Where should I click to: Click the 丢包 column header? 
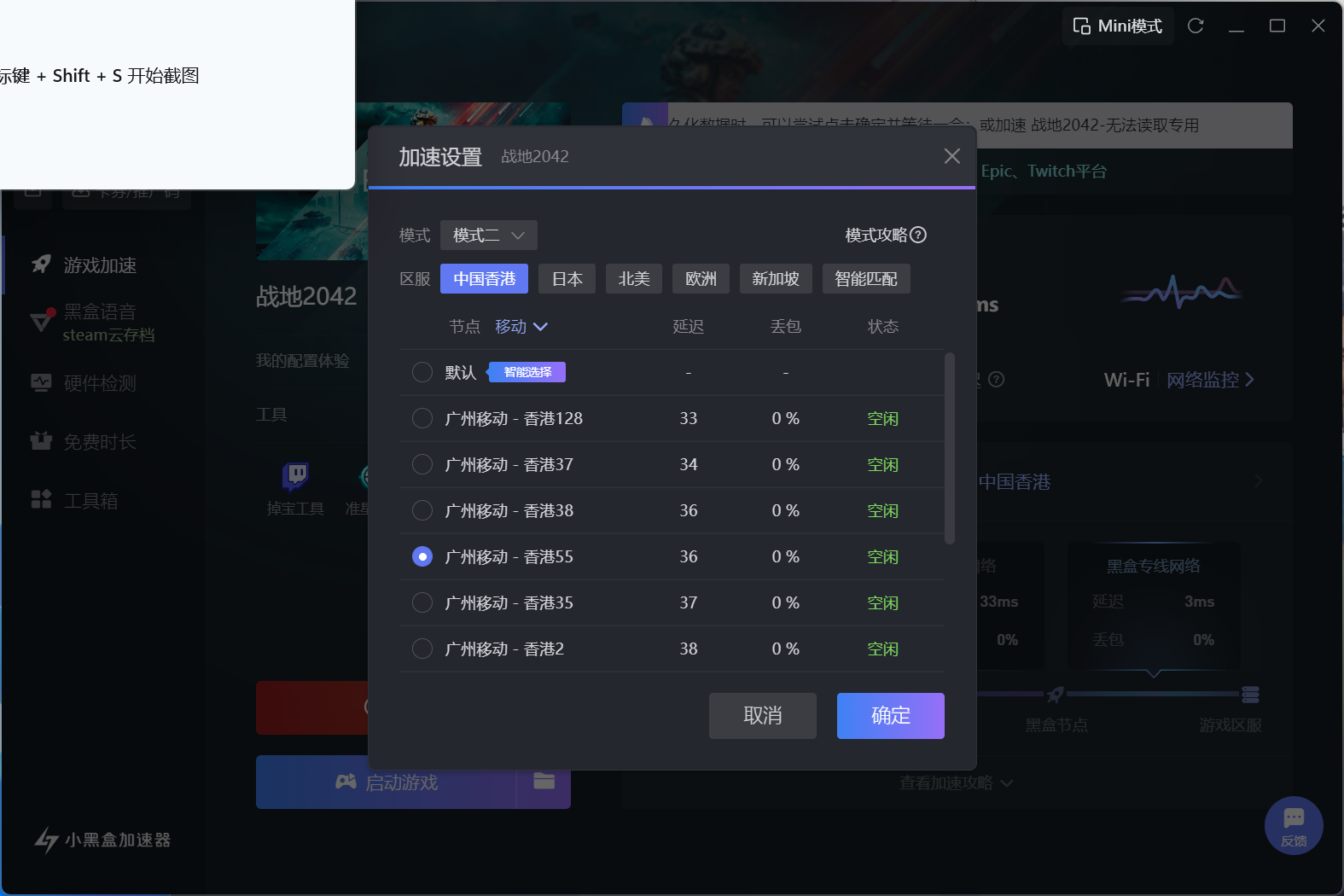tap(786, 327)
